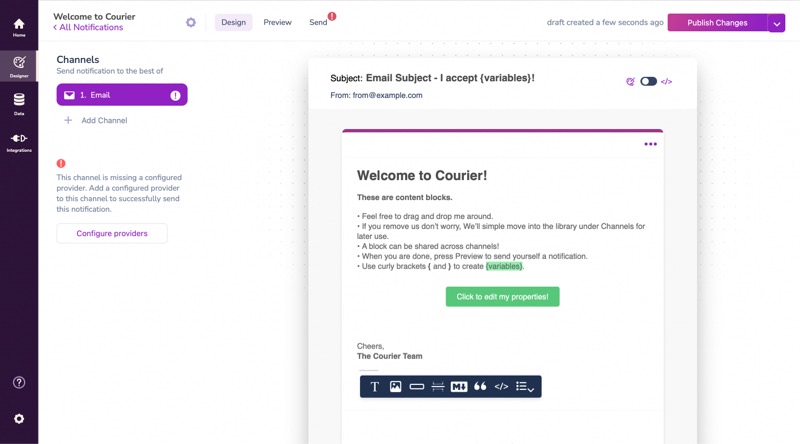The width and height of the screenshot is (800, 444).
Task: Add an Image block from toolbar
Action: (395, 387)
